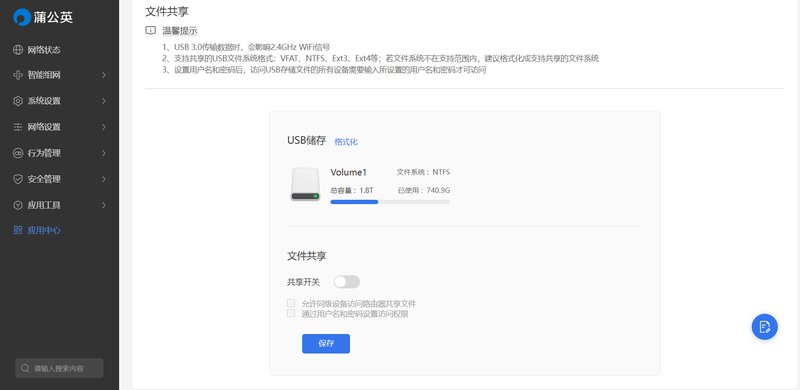The height and width of the screenshot is (390, 800).
Task: Click the 格式化 link
Action: (x=346, y=142)
